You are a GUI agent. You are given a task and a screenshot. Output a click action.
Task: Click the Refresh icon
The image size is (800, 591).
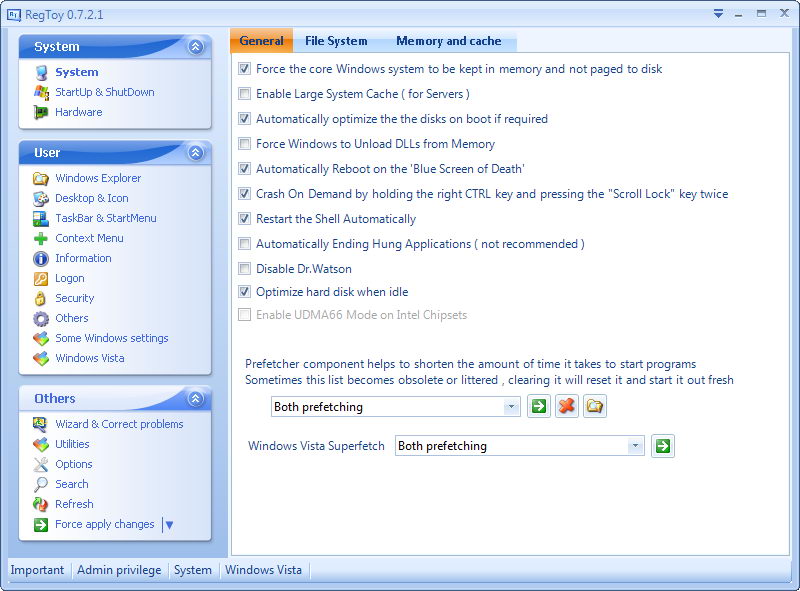pyautogui.click(x=41, y=504)
